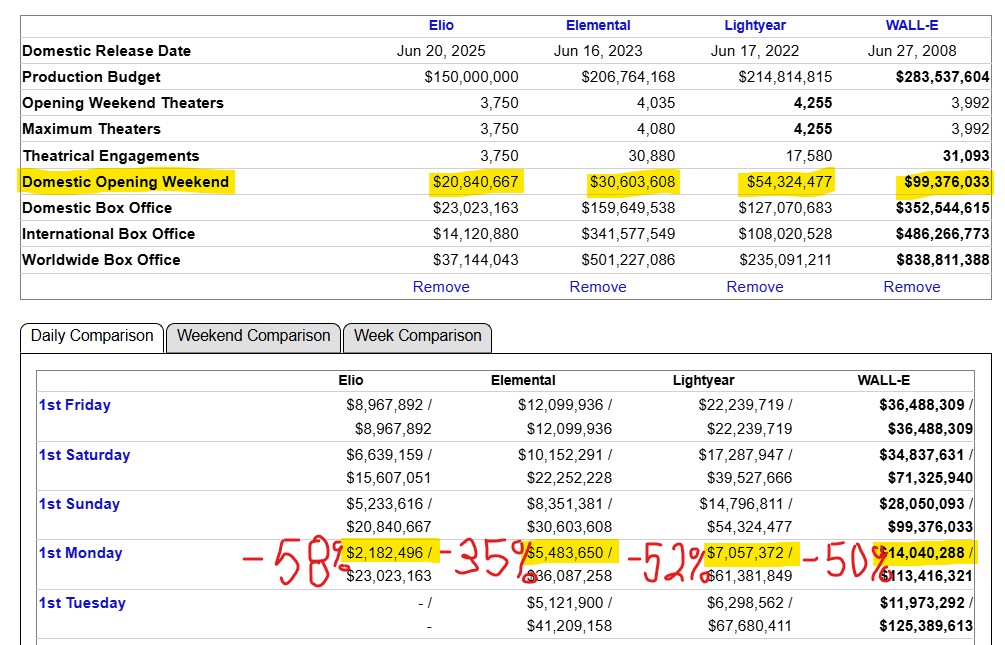This screenshot has height=645, width=1005.
Task: Click Elio's worldwide box office $37,144,043
Action: [476, 260]
